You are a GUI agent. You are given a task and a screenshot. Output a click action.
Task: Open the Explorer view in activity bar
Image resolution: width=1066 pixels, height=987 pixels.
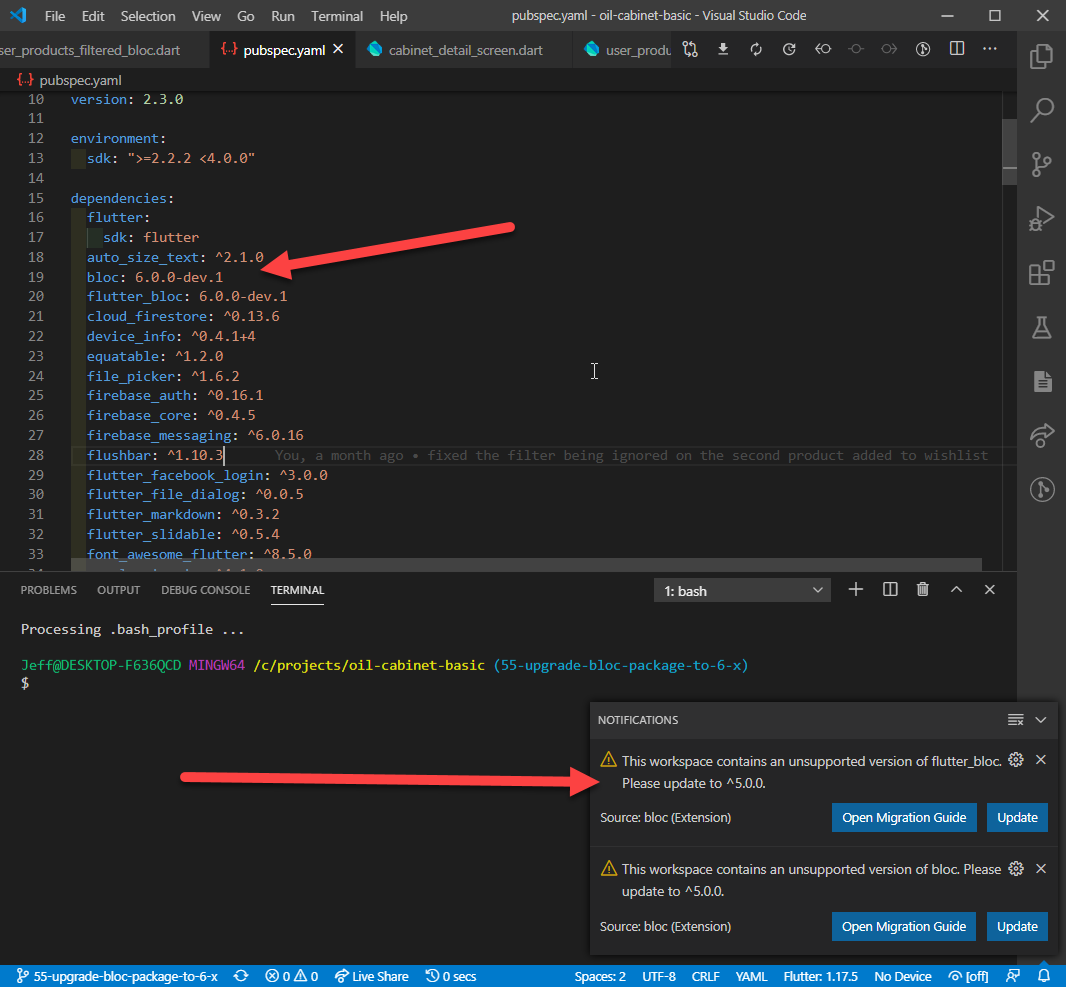coord(1041,56)
